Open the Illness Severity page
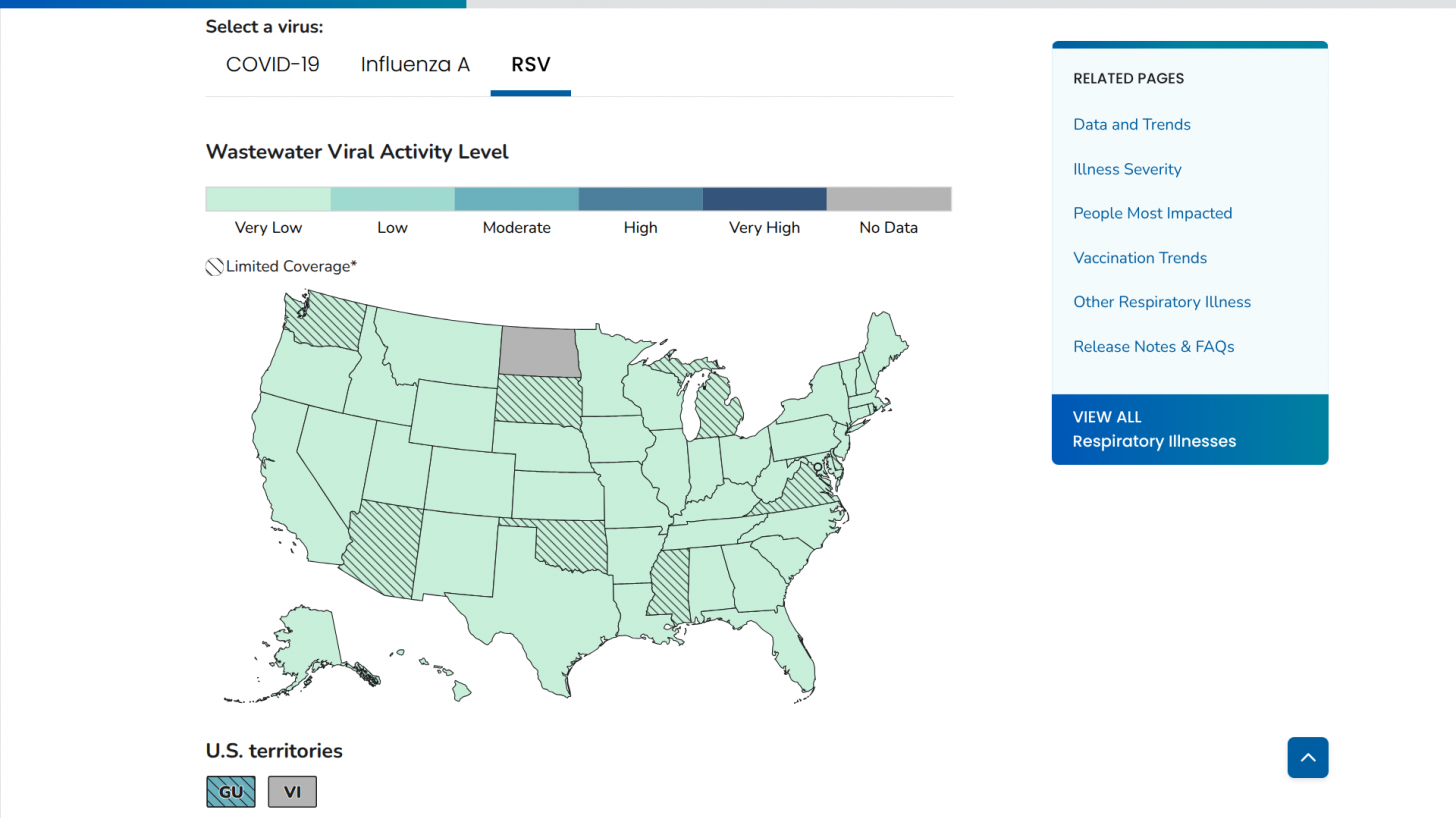 coord(1127,169)
